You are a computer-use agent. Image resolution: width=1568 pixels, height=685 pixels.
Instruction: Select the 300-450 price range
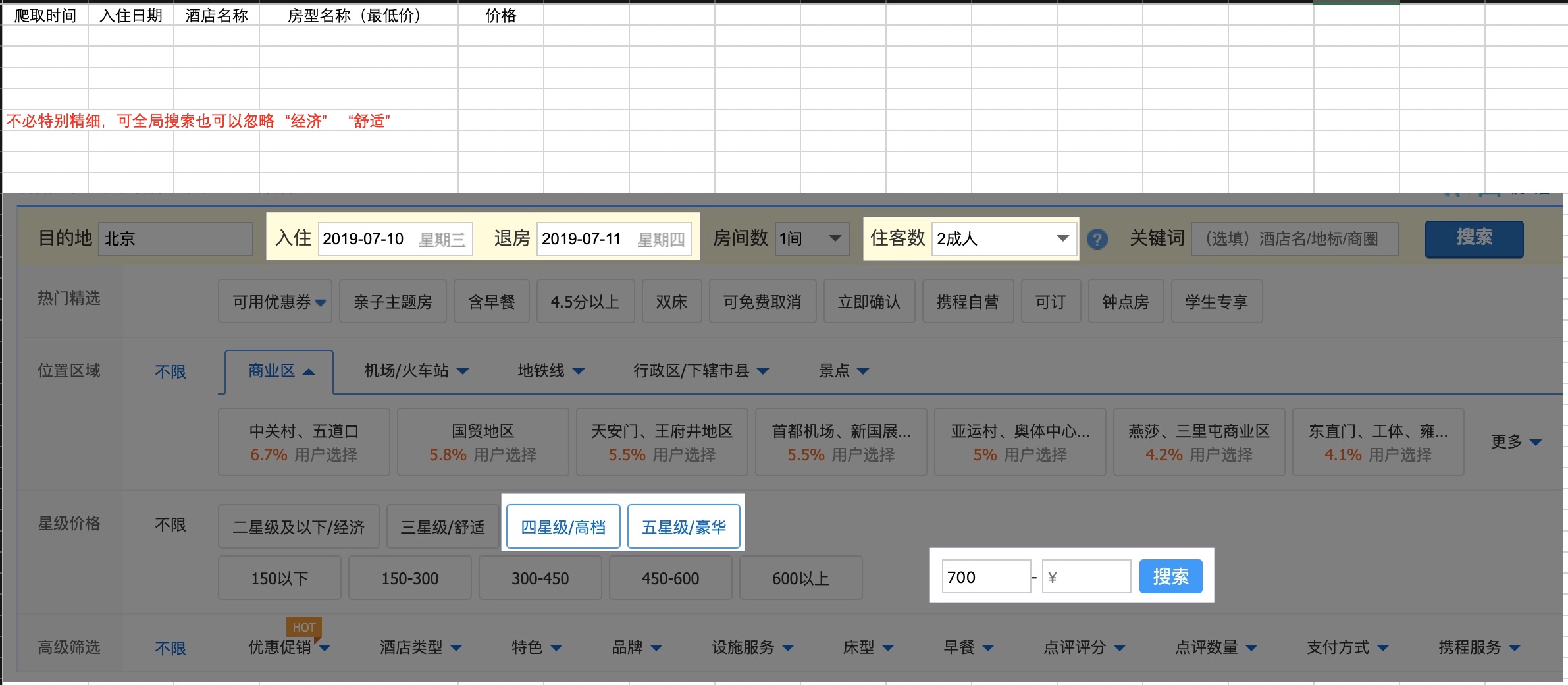coord(540,578)
